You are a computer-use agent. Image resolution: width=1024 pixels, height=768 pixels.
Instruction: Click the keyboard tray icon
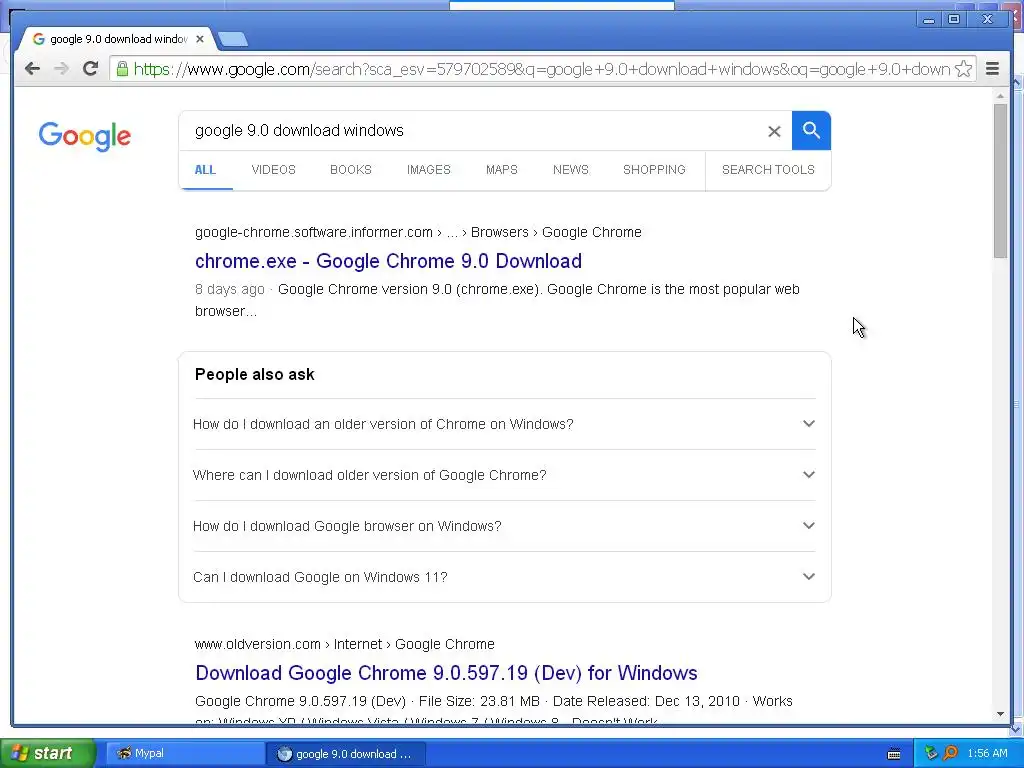coord(894,754)
